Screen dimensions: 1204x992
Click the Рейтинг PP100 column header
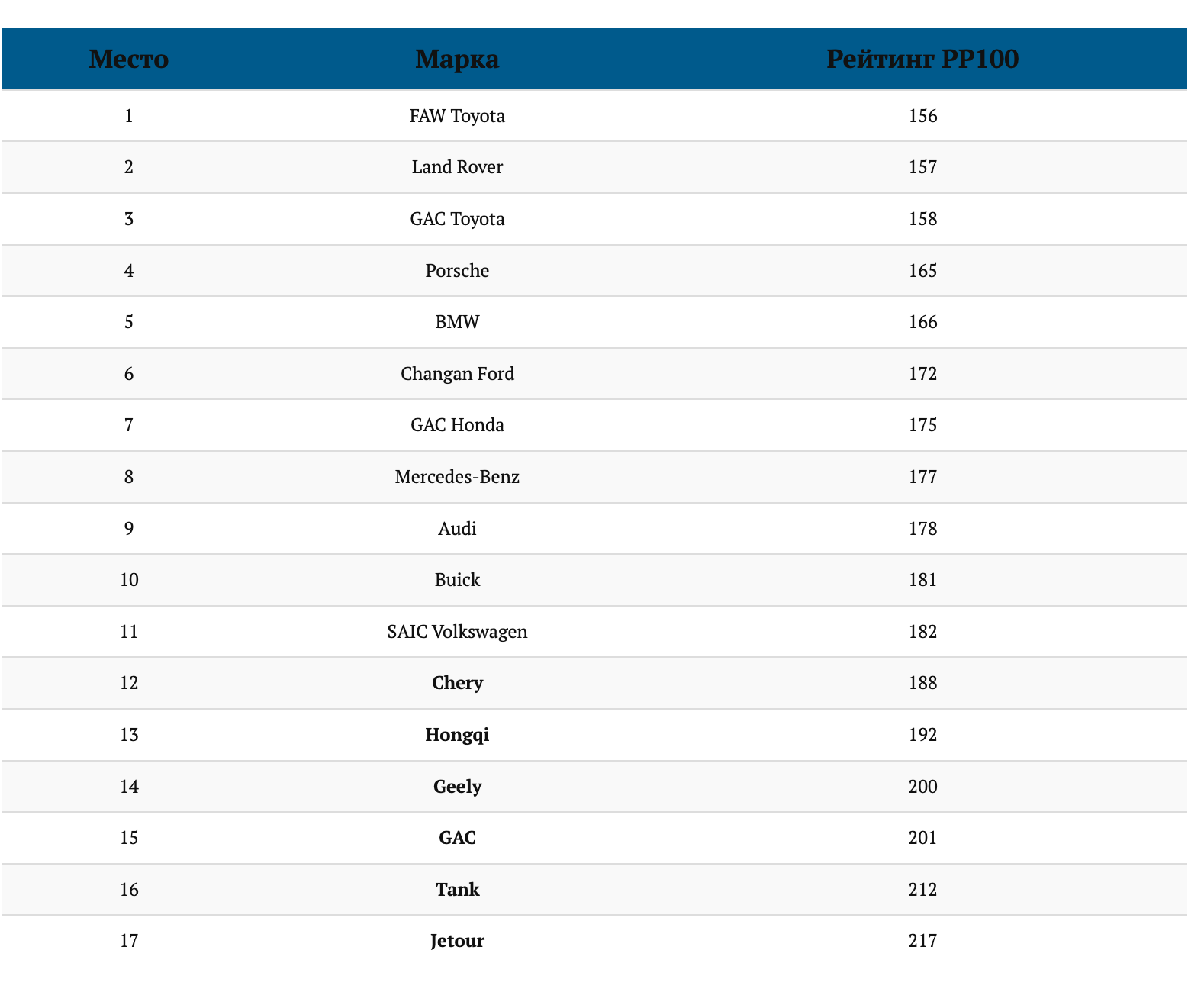tap(922, 59)
